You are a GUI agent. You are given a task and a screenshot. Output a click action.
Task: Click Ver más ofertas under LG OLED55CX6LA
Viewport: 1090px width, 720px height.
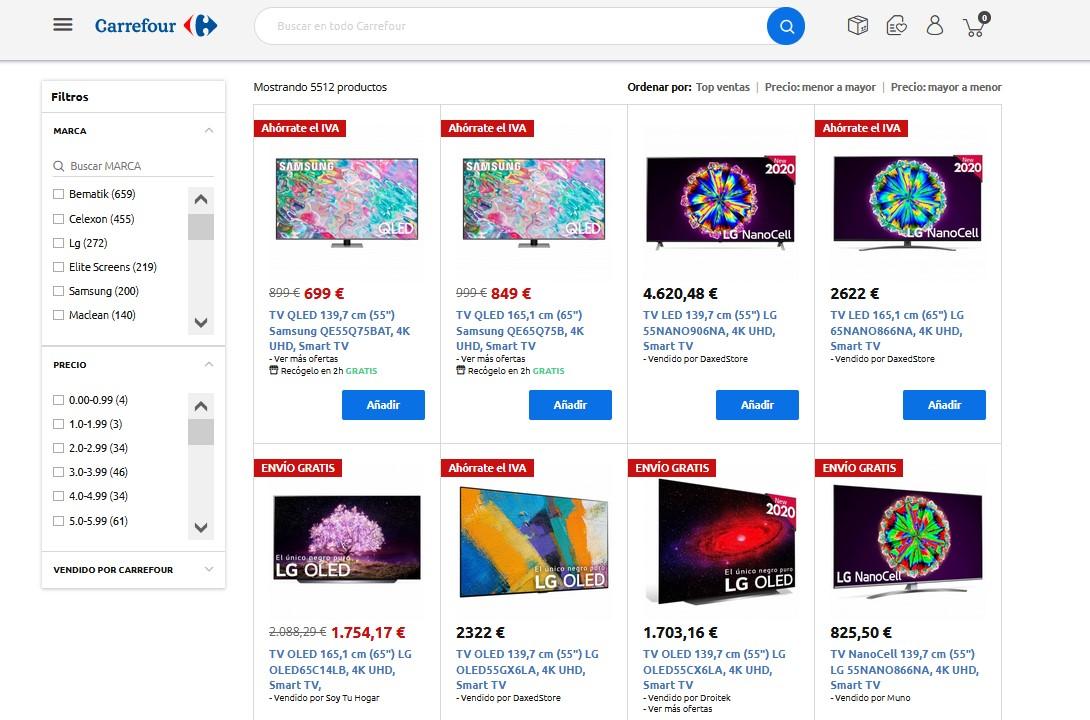[x=678, y=710]
